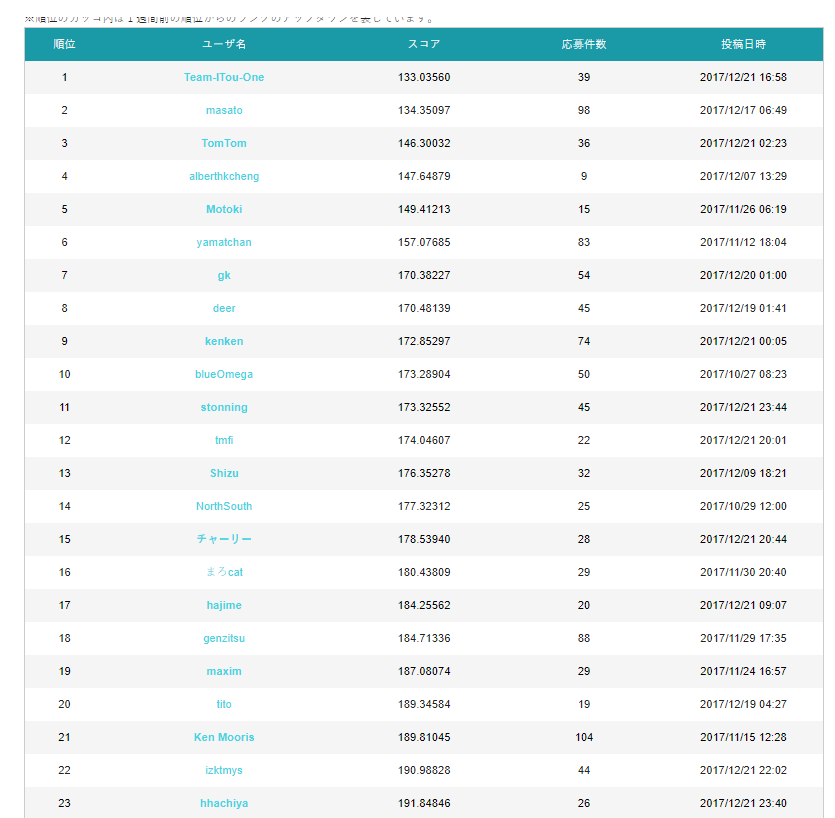Image resolution: width=835 pixels, height=818 pixels.
Task: Visit kenken's profile link
Action: pos(224,341)
